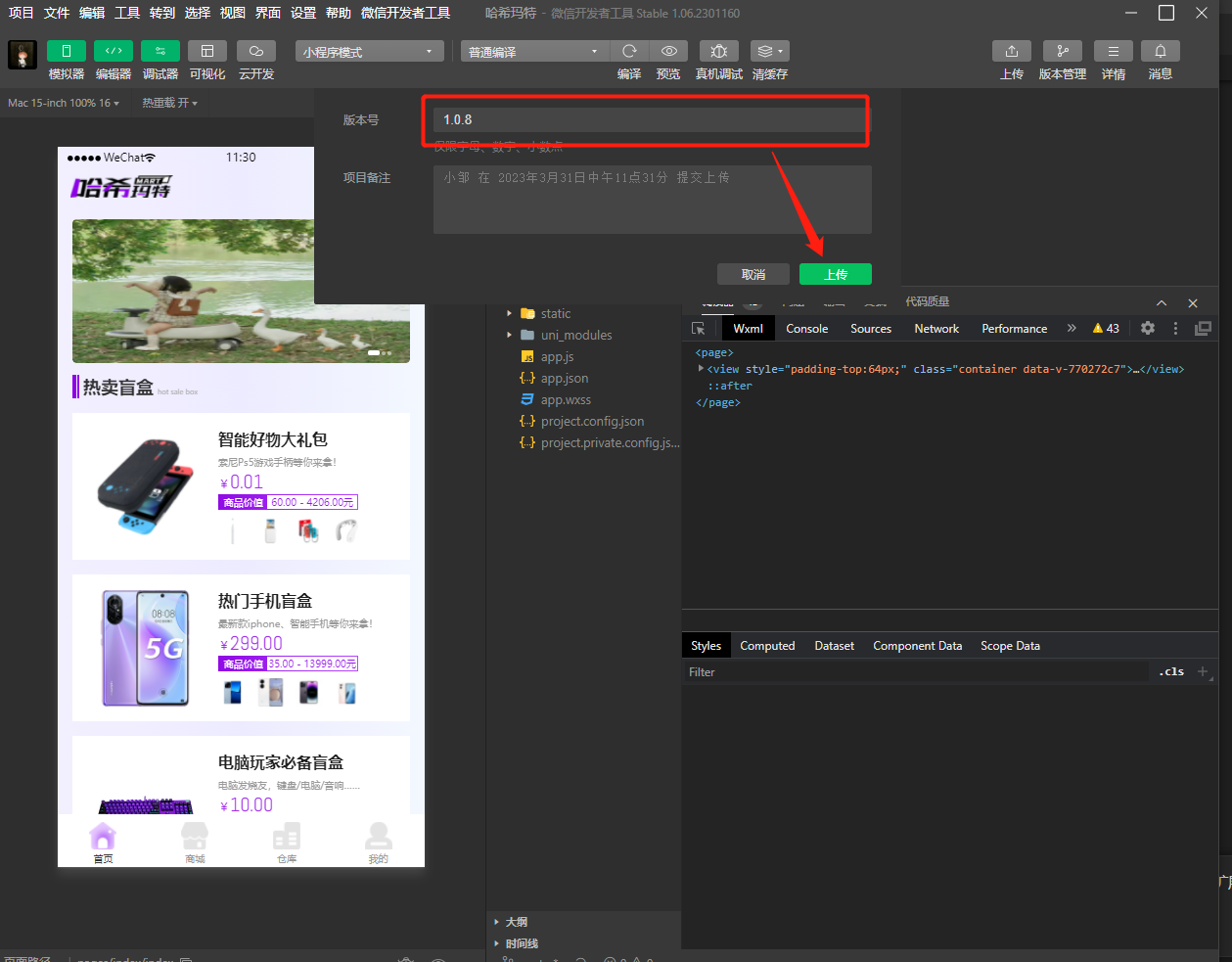The width and height of the screenshot is (1232, 962).
Task: Open the 普通编译 compile mode dropdown
Action: 534,52
